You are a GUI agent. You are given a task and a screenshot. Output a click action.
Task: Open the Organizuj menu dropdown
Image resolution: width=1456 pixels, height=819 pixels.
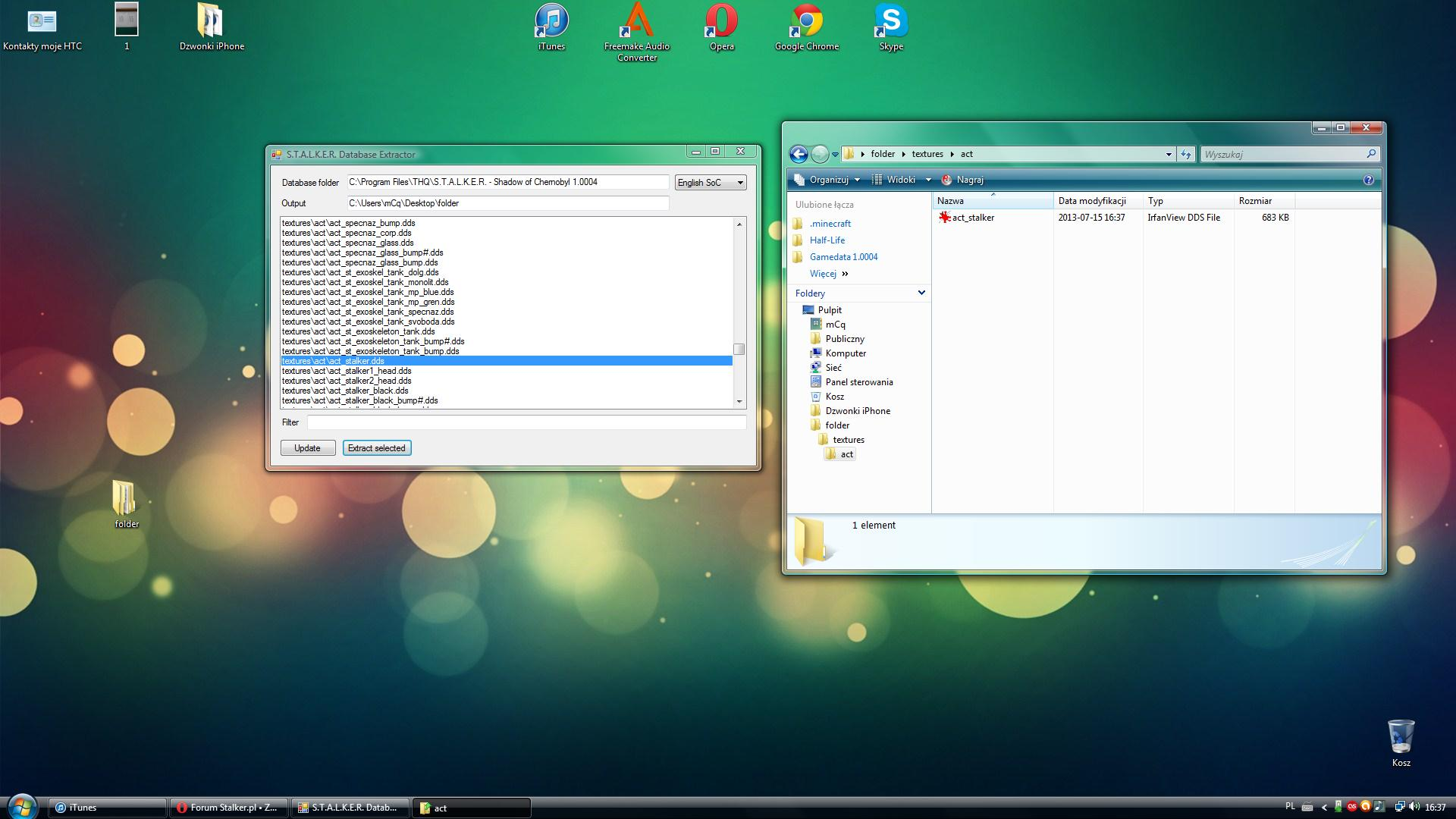pyautogui.click(x=827, y=180)
